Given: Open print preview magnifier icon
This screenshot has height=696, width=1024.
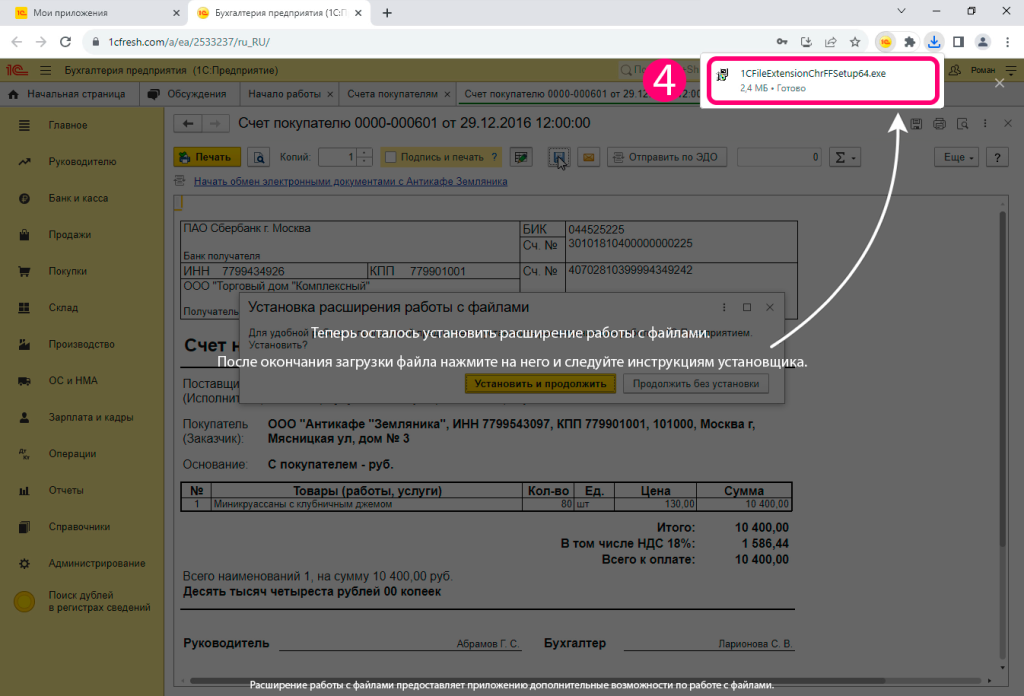Looking at the screenshot, I should [x=259, y=157].
